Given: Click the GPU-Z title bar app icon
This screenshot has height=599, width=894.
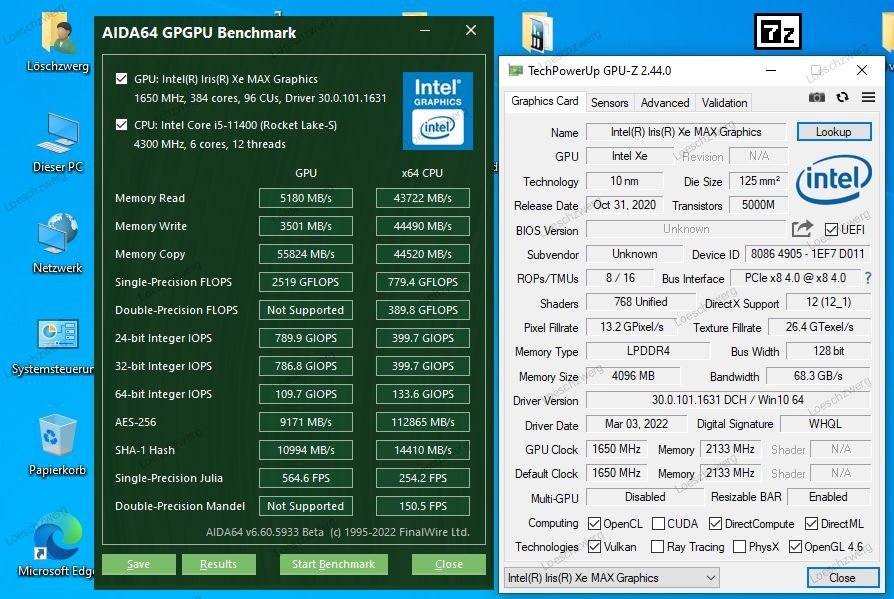Looking at the screenshot, I should coord(515,71).
